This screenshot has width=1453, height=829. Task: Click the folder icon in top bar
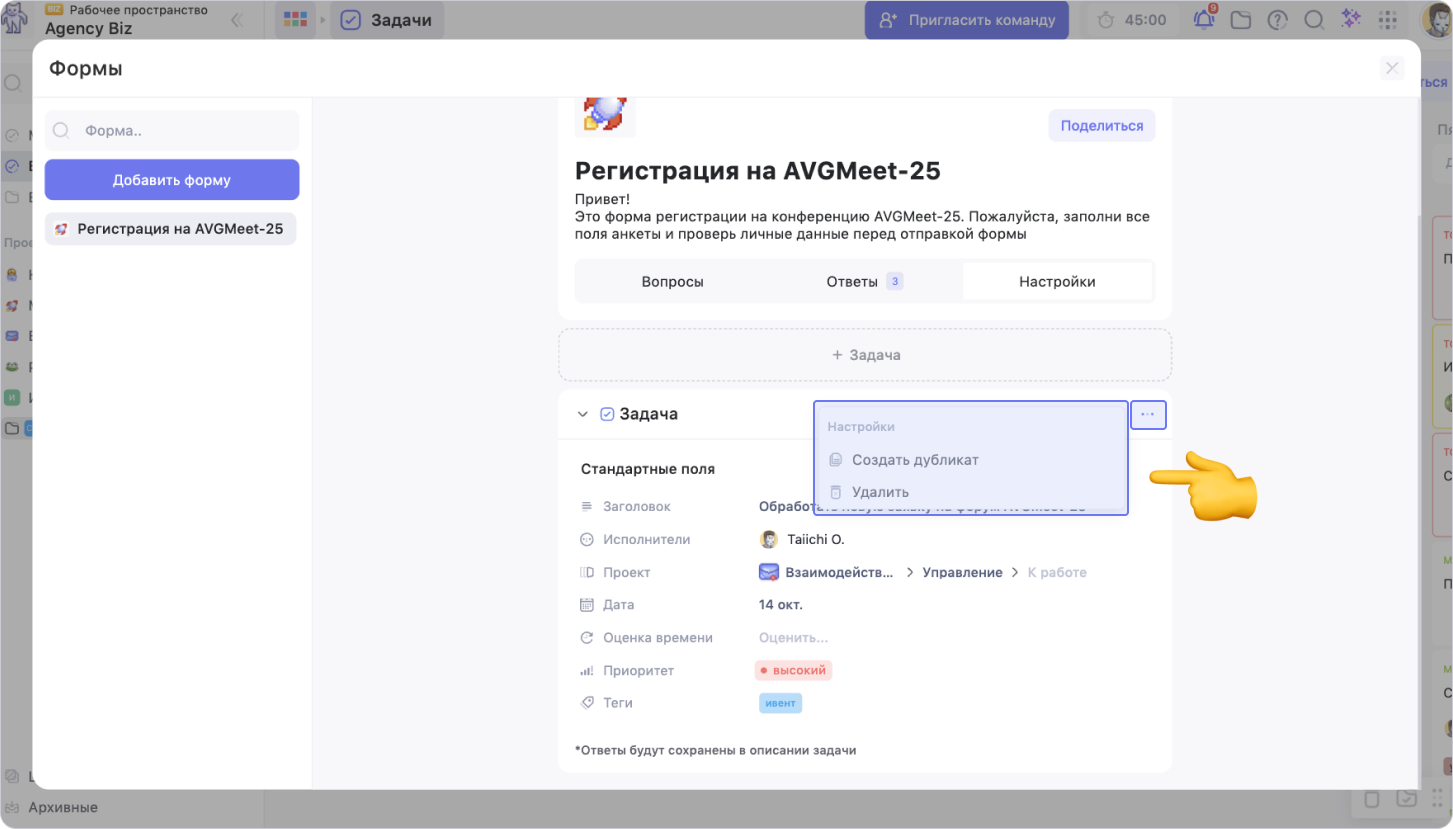point(1241,20)
